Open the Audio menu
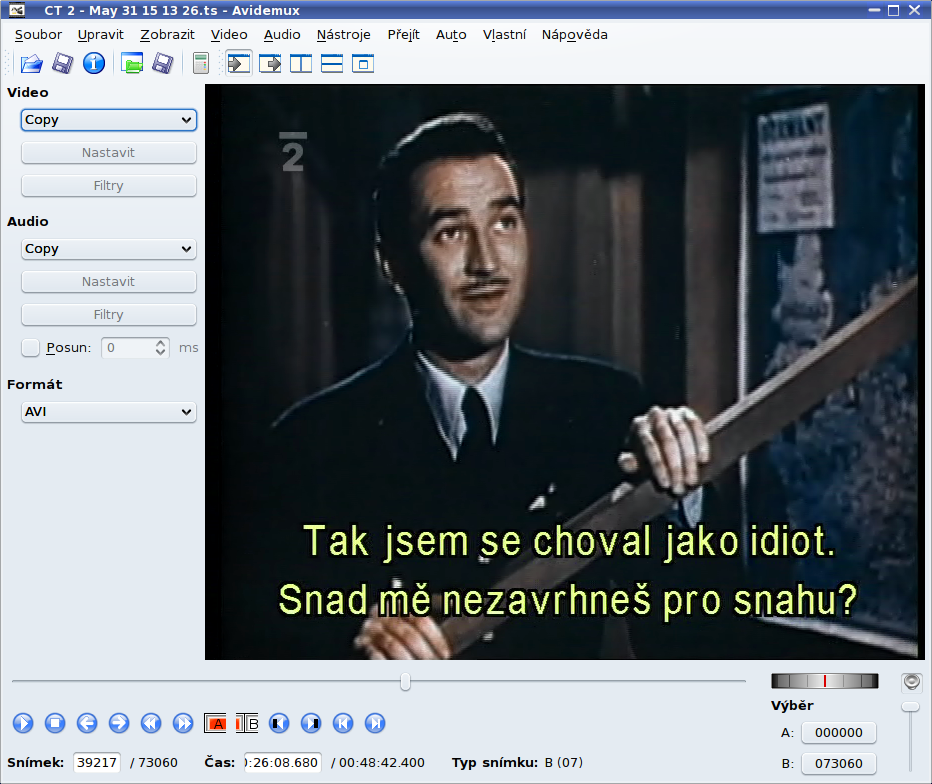Image resolution: width=932 pixels, height=784 pixels. tap(282, 34)
